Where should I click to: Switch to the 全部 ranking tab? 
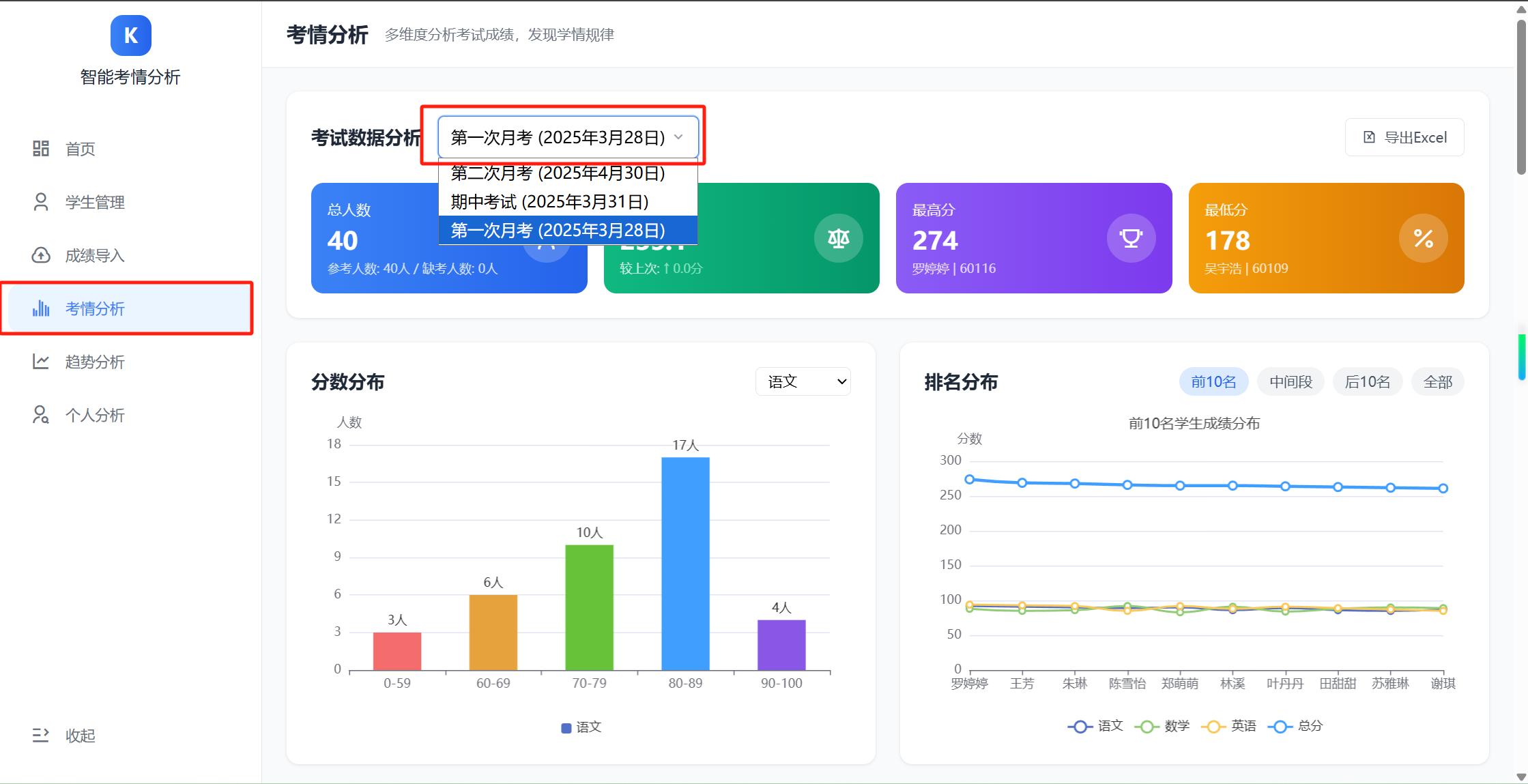pyautogui.click(x=1437, y=381)
